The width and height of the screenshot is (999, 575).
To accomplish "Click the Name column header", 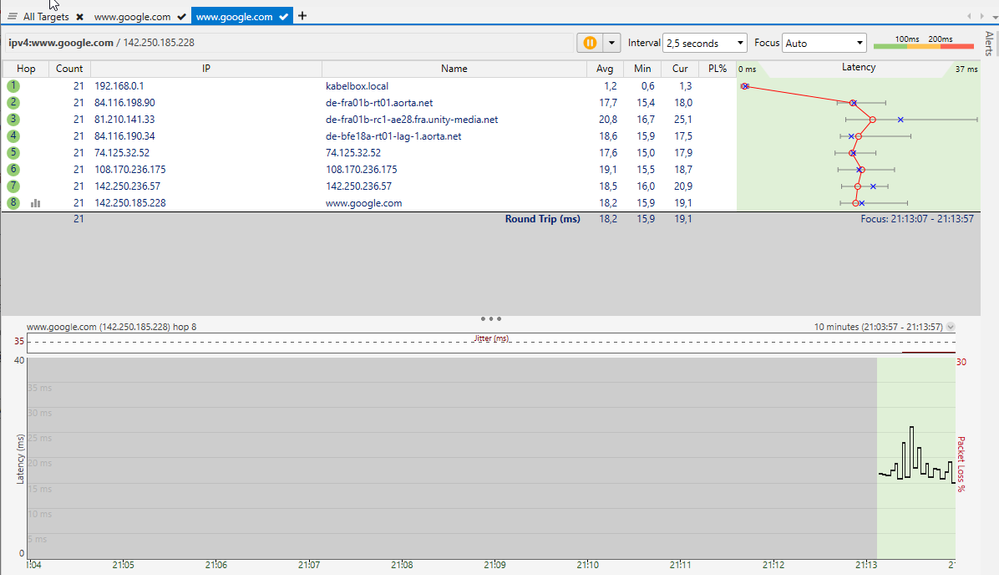I will click(454, 69).
